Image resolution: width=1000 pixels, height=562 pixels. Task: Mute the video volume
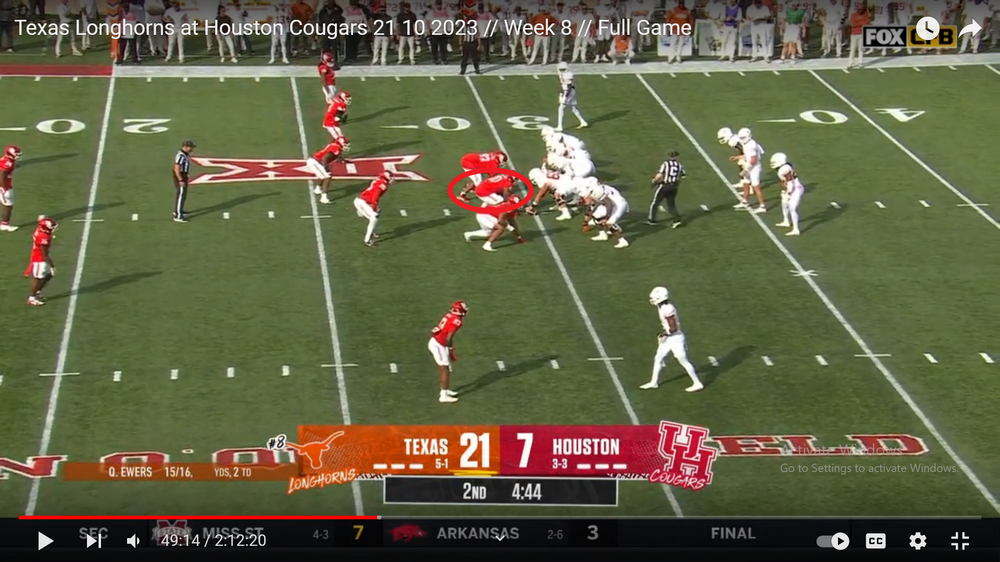click(133, 541)
